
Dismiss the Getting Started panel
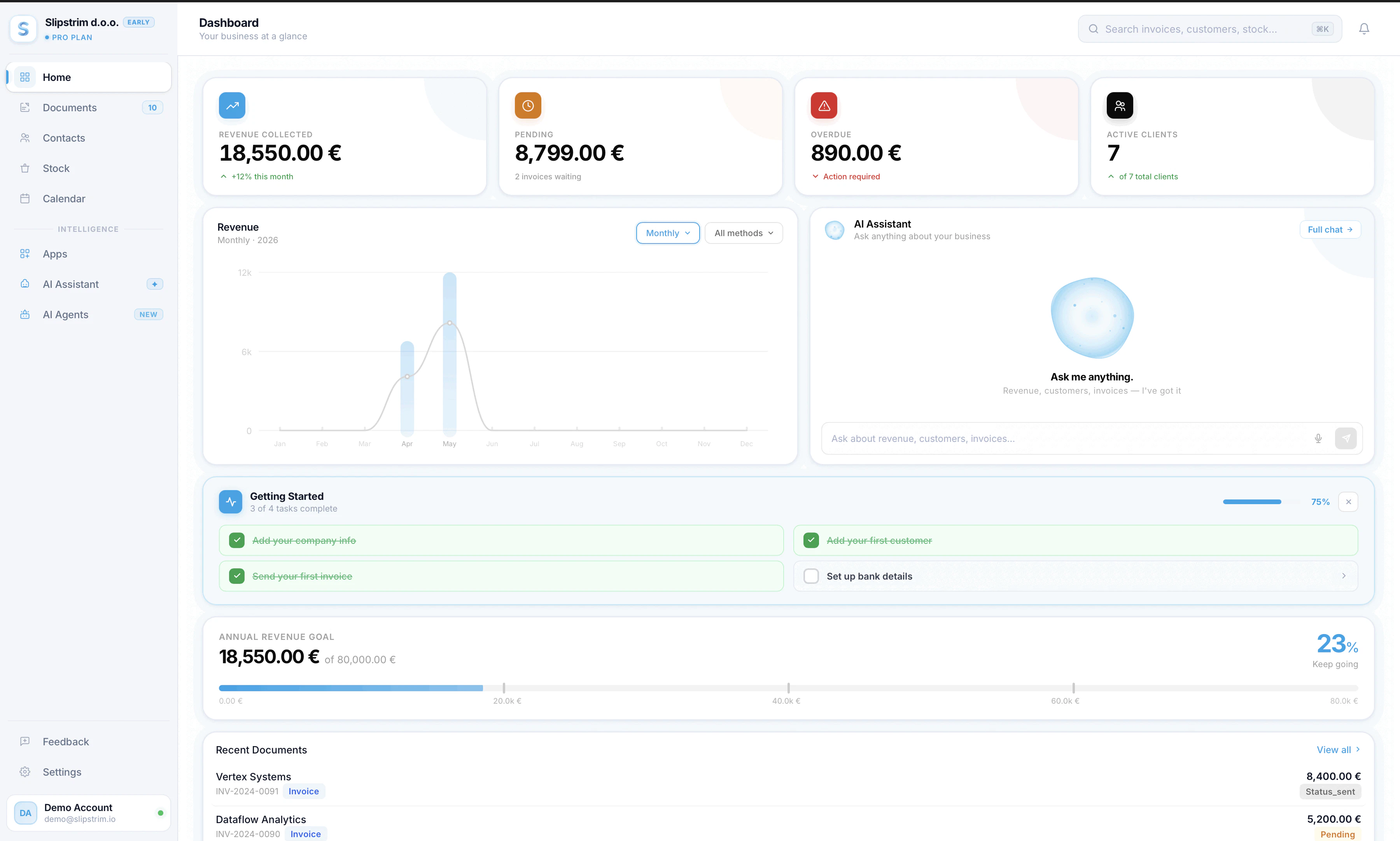(x=1348, y=501)
